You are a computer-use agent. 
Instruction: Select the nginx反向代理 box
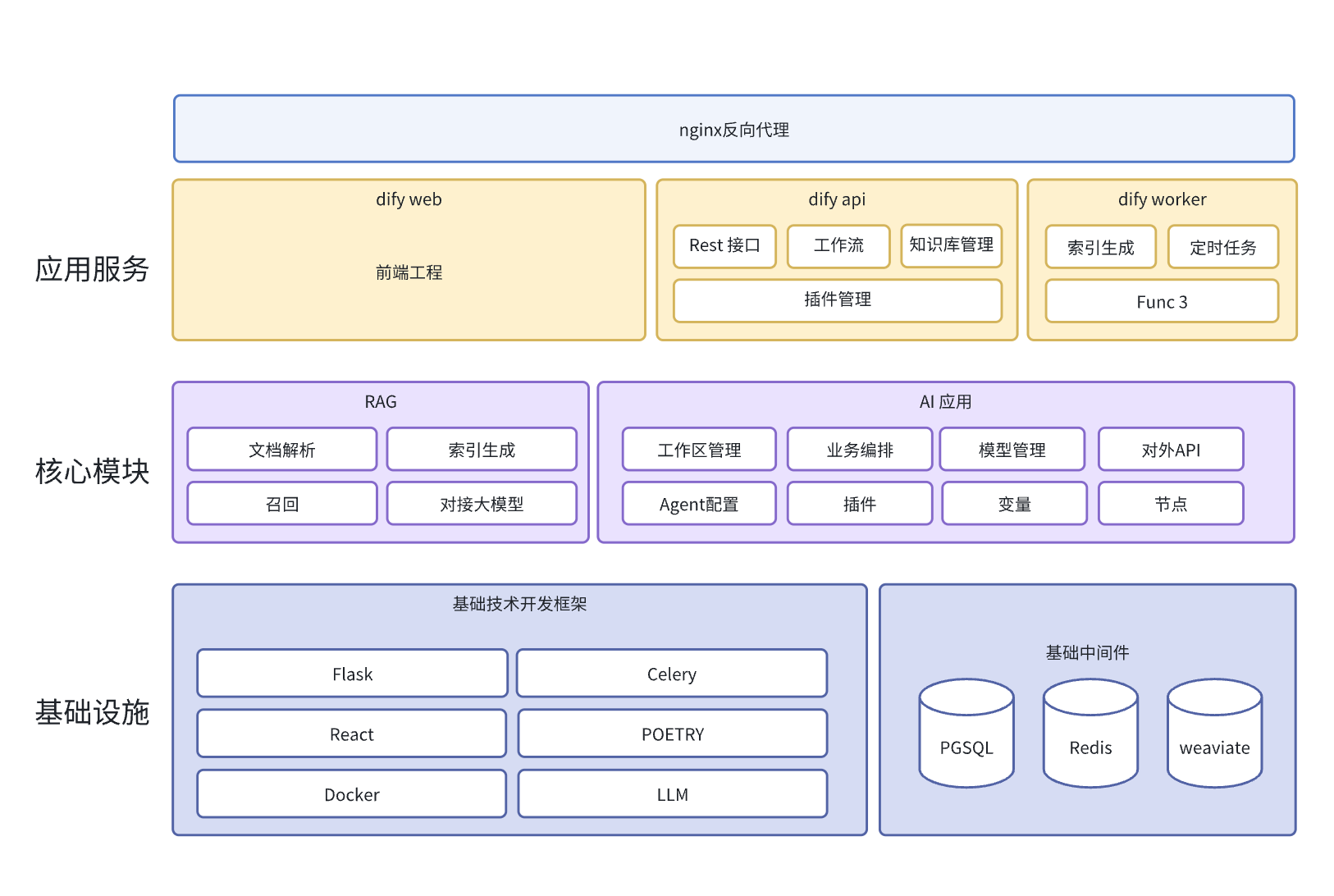(734, 129)
